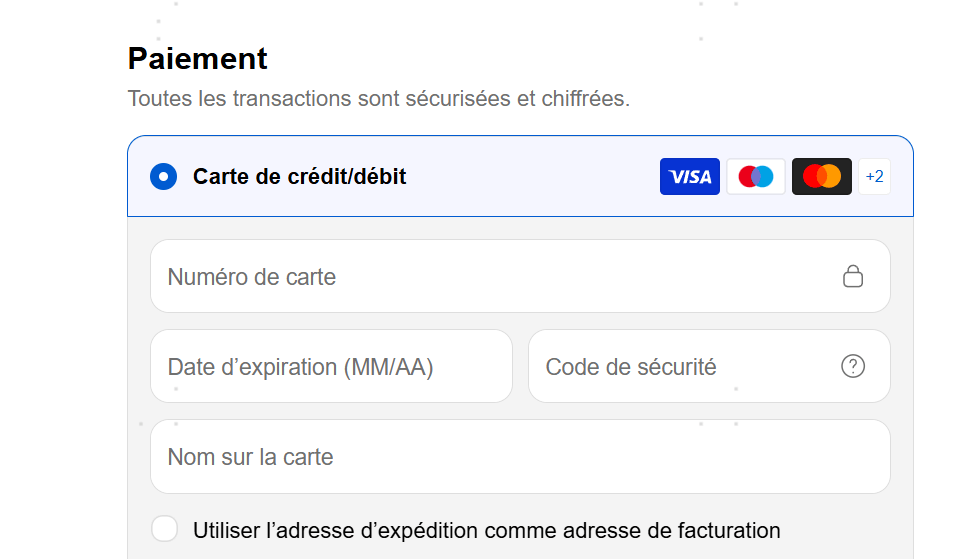This screenshot has height=559, width=971.
Task: Click the 'Numéro de carte' placeholder text
Action: click(251, 277)
